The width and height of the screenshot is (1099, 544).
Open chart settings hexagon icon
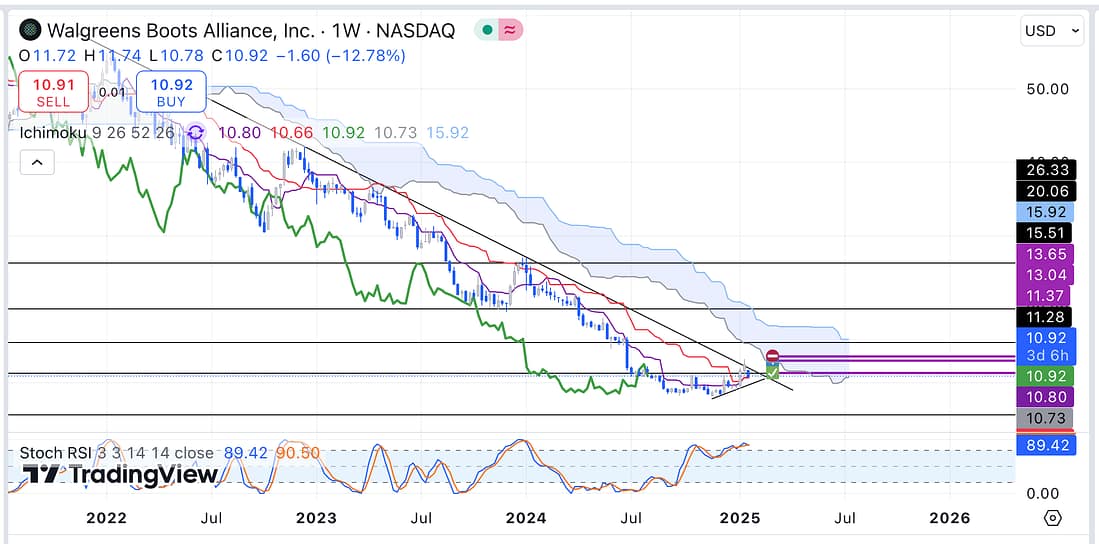pyautogui.click(x=1052, y=518)
